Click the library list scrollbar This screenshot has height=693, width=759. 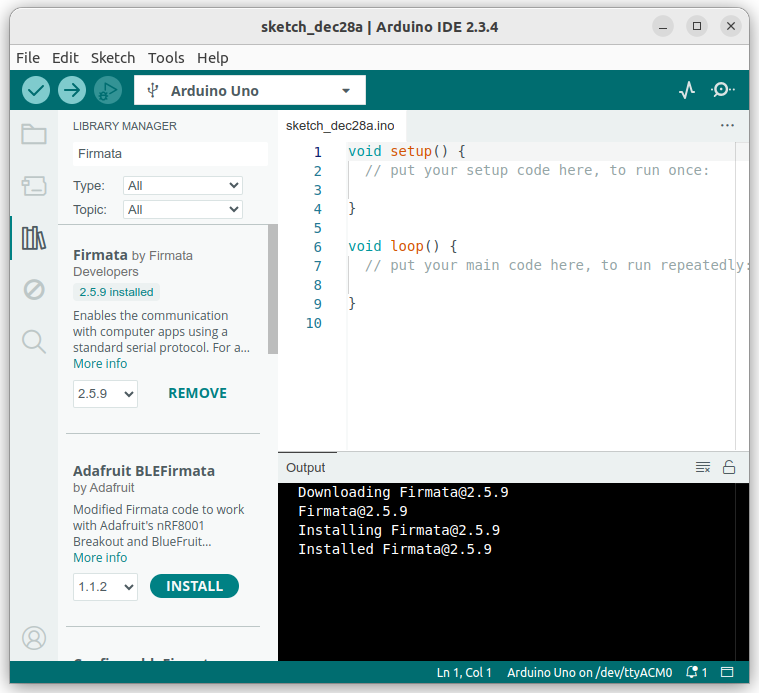click(273, 289)
